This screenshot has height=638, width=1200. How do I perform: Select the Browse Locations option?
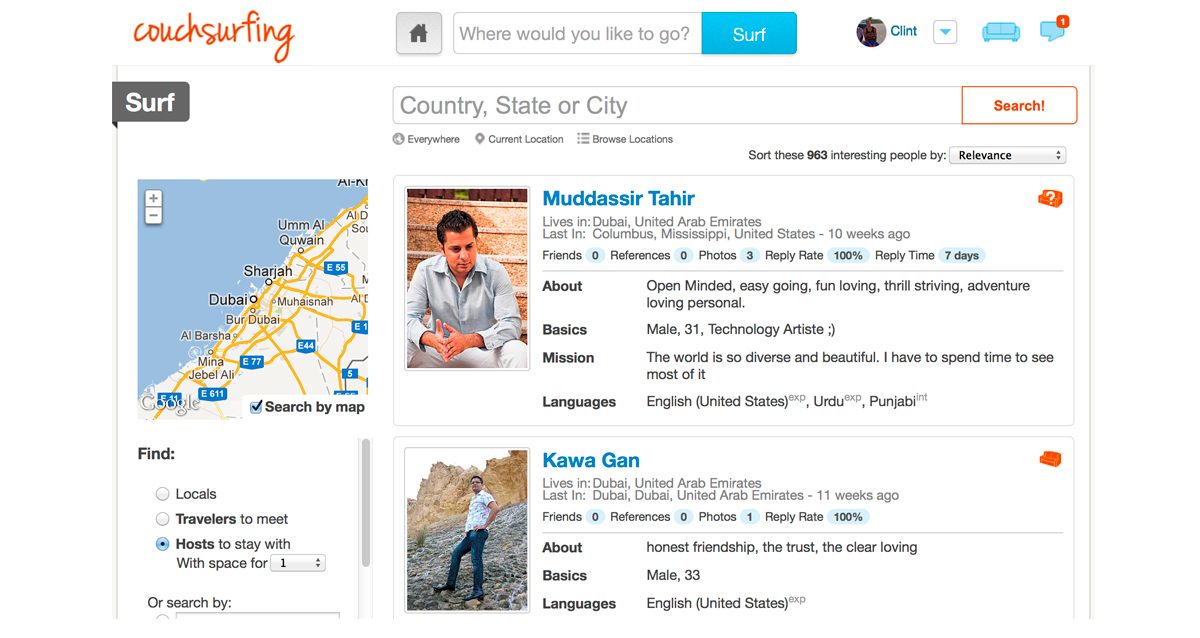pyautogui.click(x=625, y=139)
